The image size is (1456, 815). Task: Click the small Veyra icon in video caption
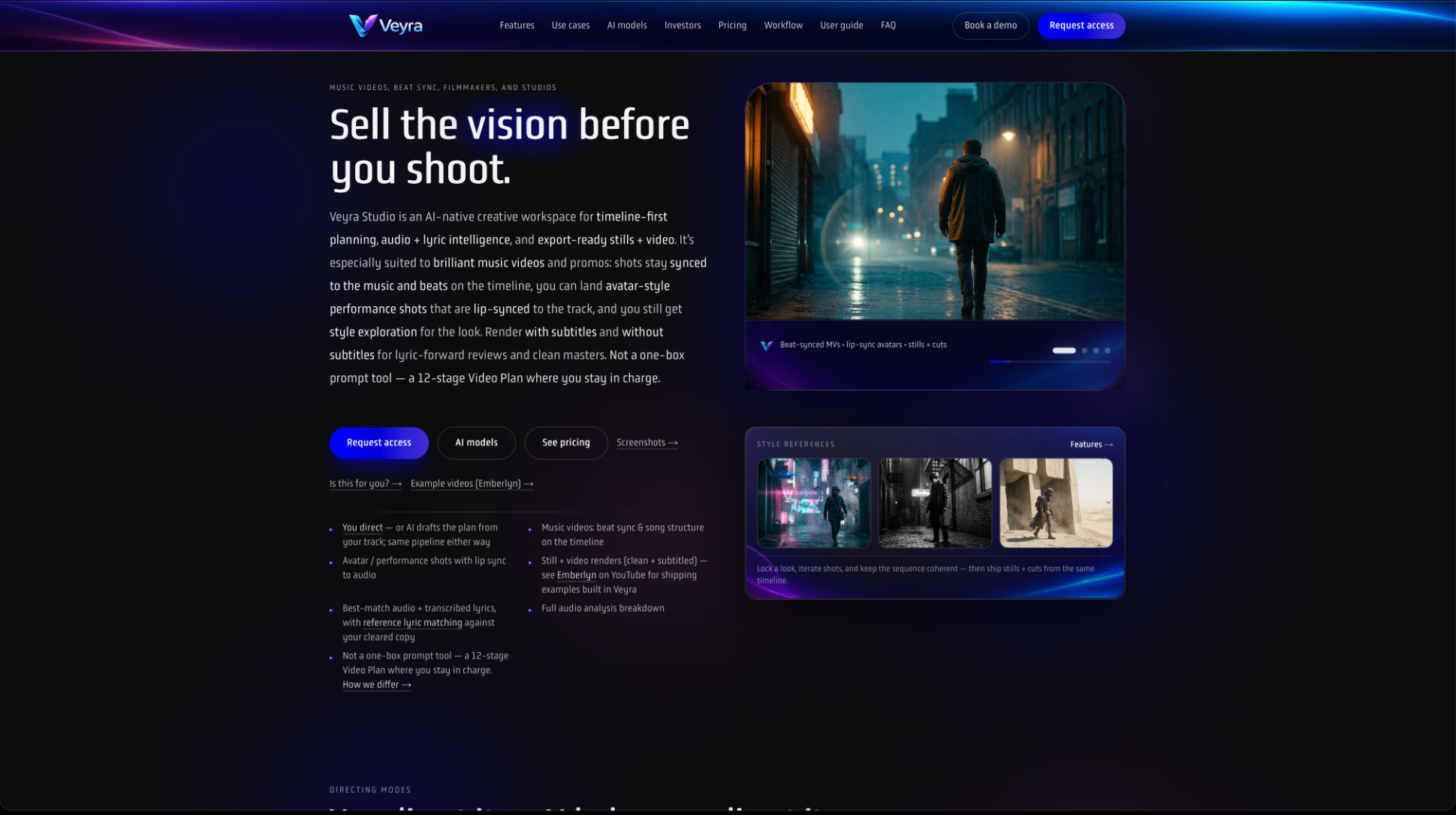click(766, 346)
